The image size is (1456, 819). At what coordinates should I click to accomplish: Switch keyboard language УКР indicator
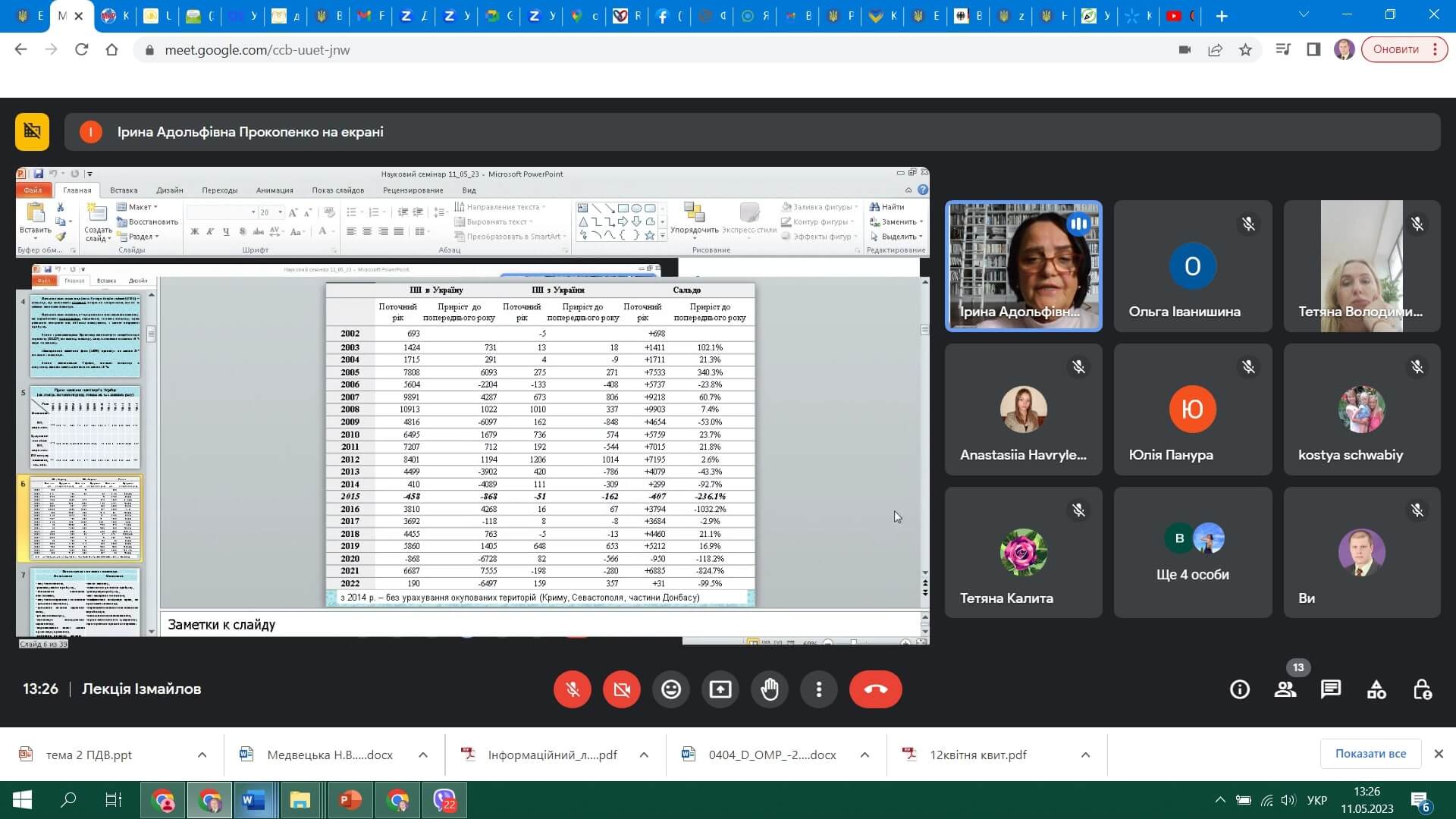(1317, 800)
